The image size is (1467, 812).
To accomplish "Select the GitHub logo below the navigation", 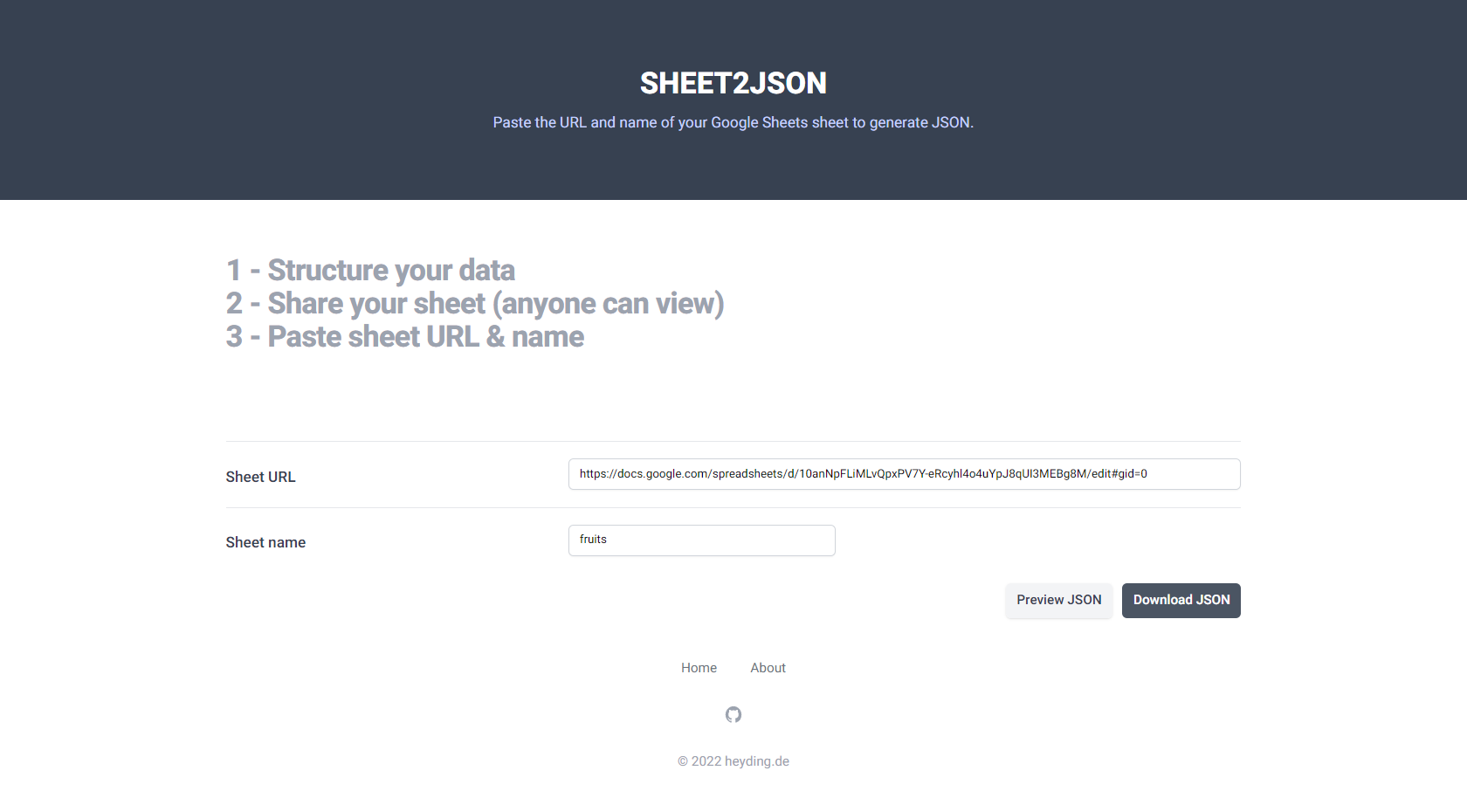I will coord(733,714).
